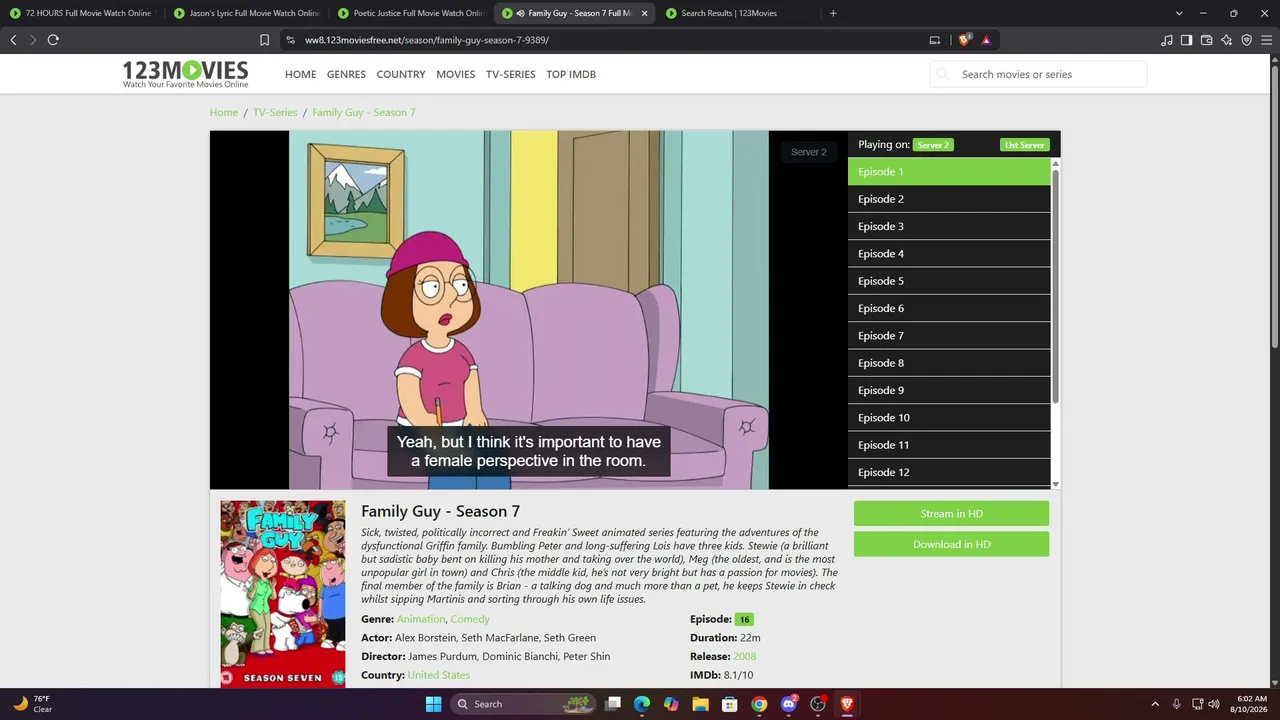Open the List Server dropdown button
Screen dimensions: 1280x720
pos(1024,145)
